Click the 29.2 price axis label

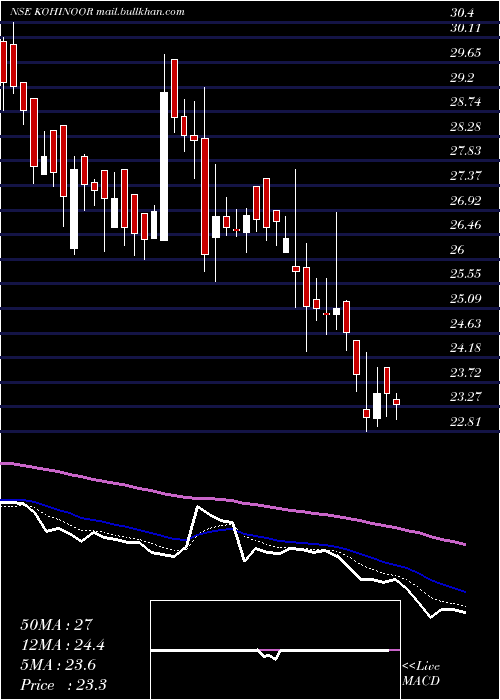click(462, 78)
